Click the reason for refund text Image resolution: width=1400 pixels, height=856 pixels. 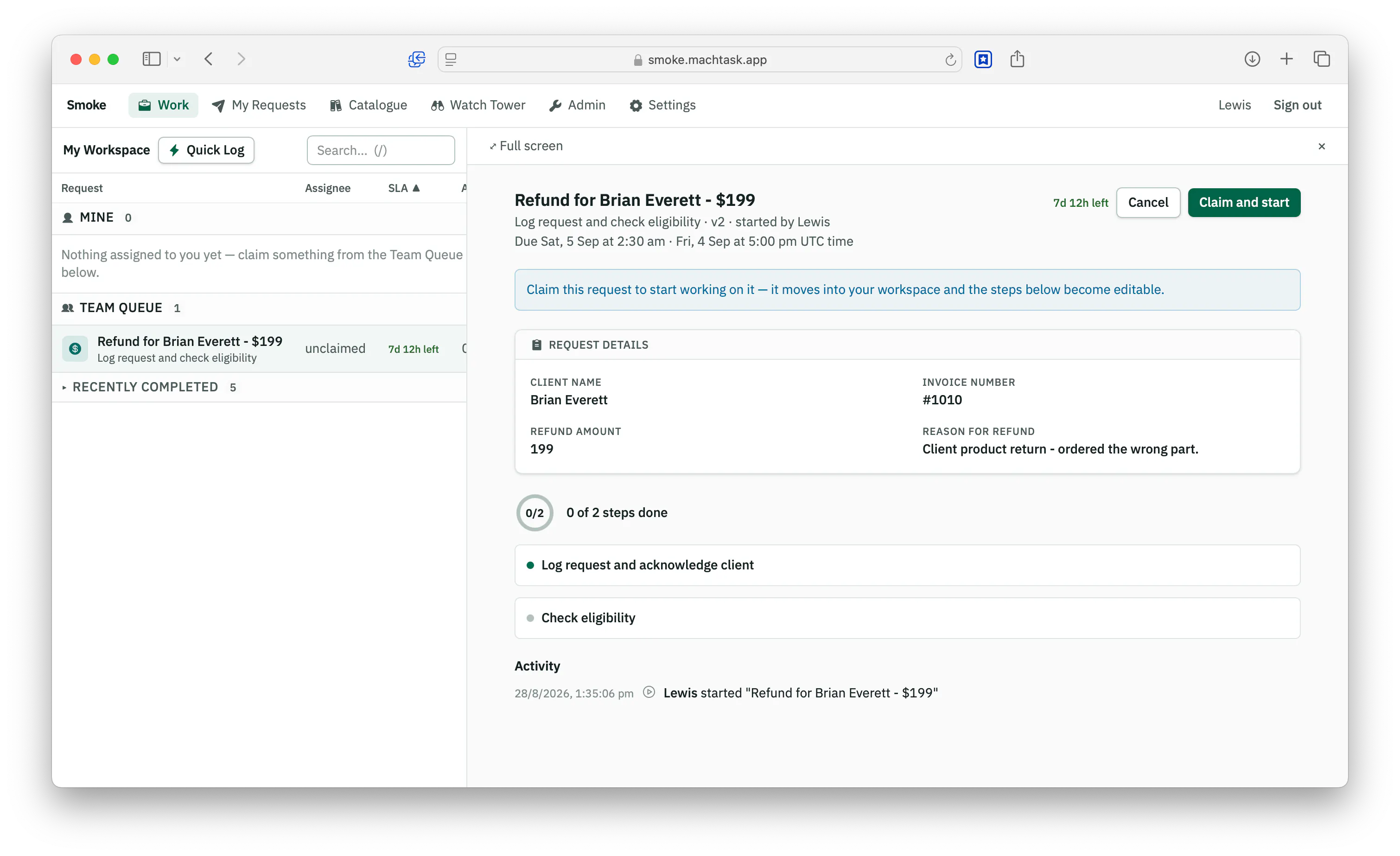(1060, 449)
